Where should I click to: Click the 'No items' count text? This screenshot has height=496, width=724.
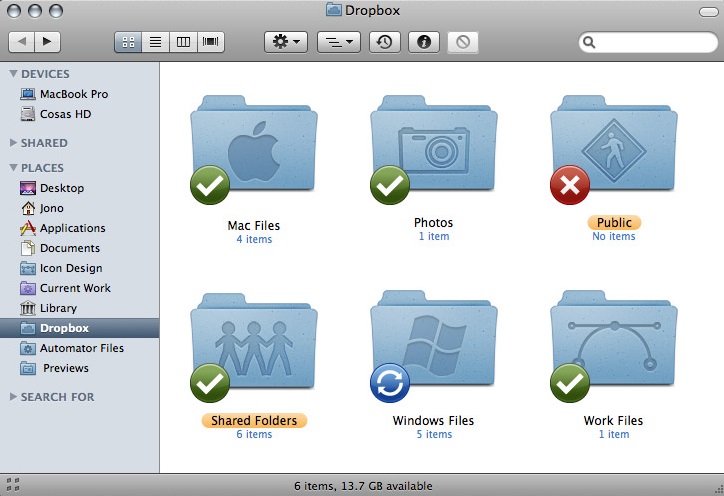614,236
